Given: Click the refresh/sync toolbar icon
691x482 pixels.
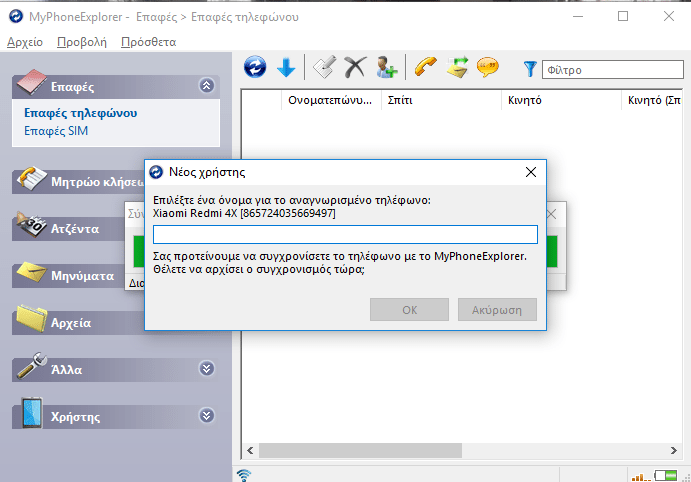Looking at the screenshot, I should coord(255,67).
